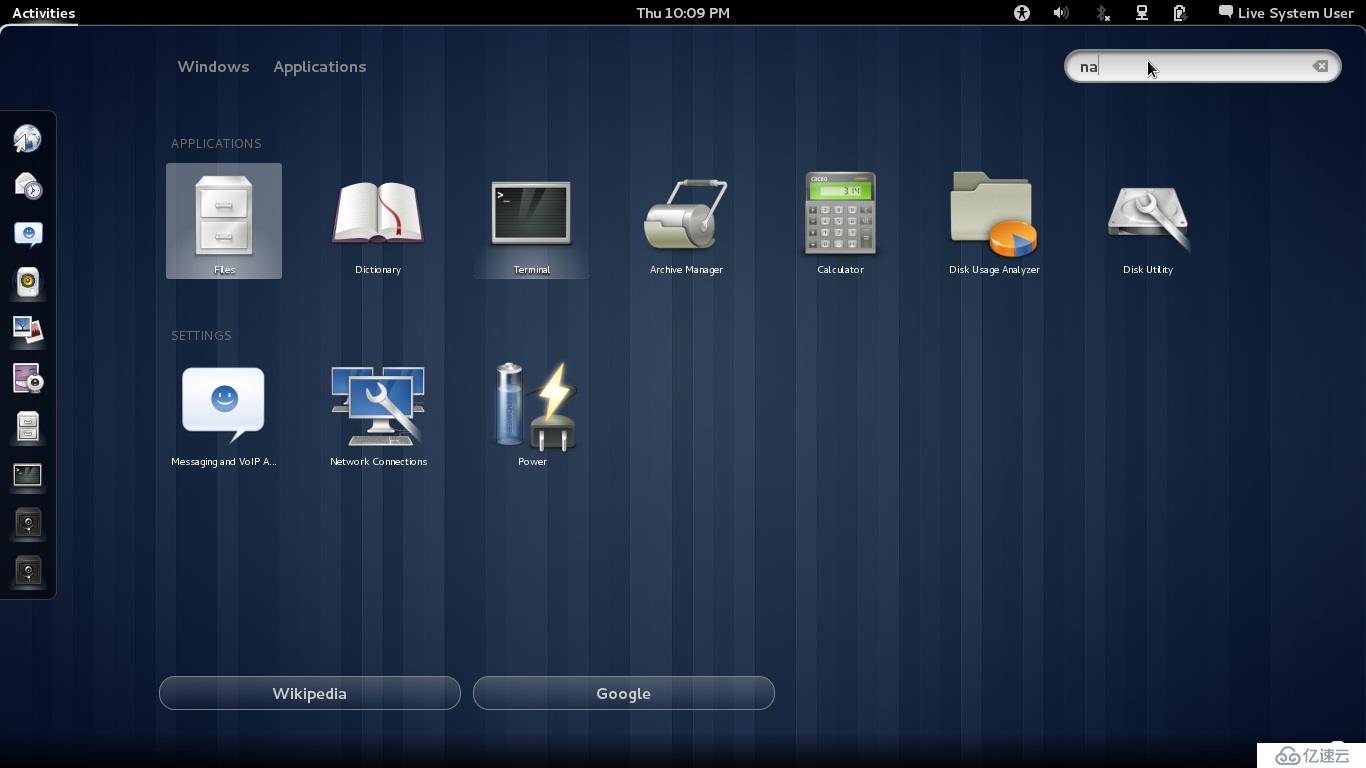Open the accessibility menu in top bar
Screen dimensions: 1366x768
coord(1021,13)
